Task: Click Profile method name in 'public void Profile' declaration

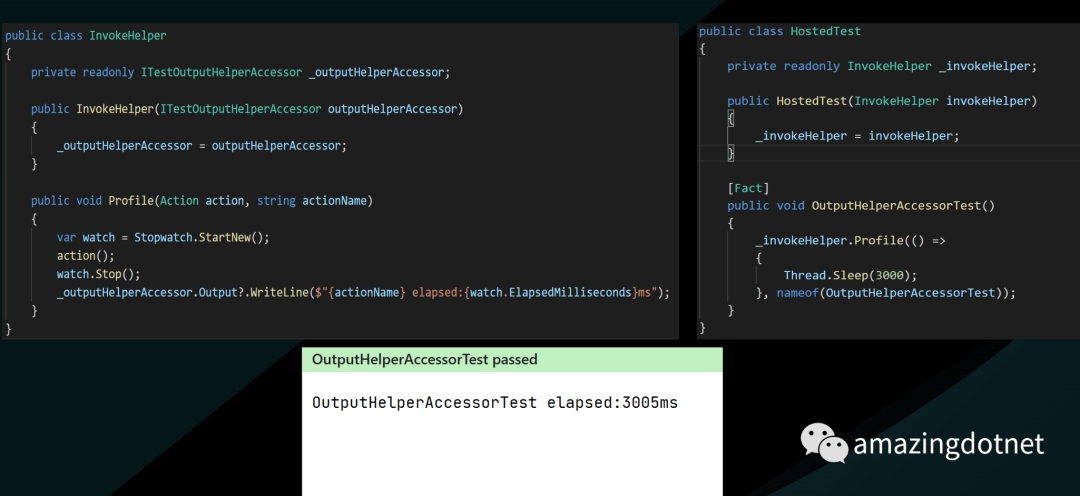Action: click(132, 200)
